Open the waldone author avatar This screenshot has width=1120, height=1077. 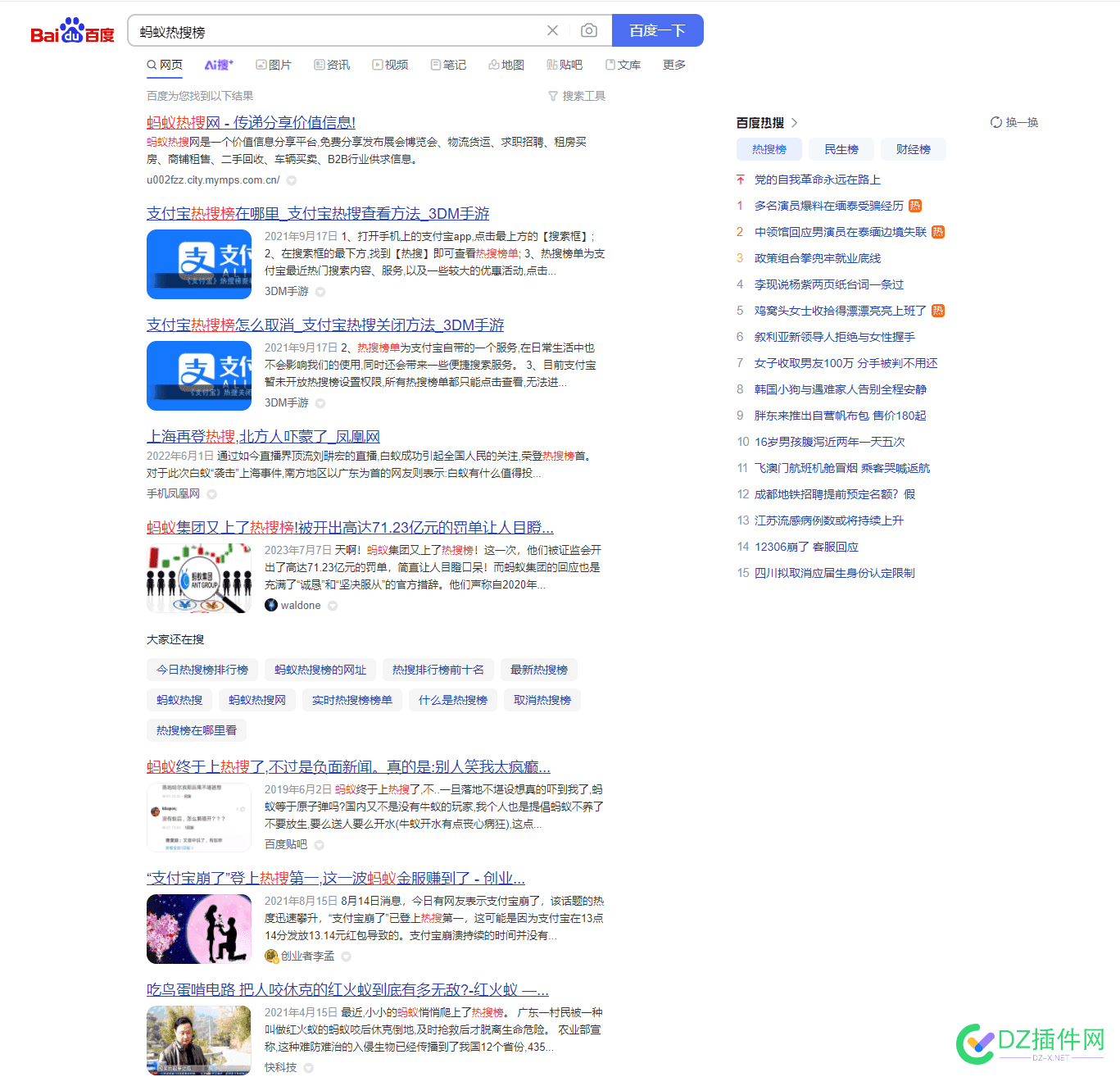coord(271,605)
